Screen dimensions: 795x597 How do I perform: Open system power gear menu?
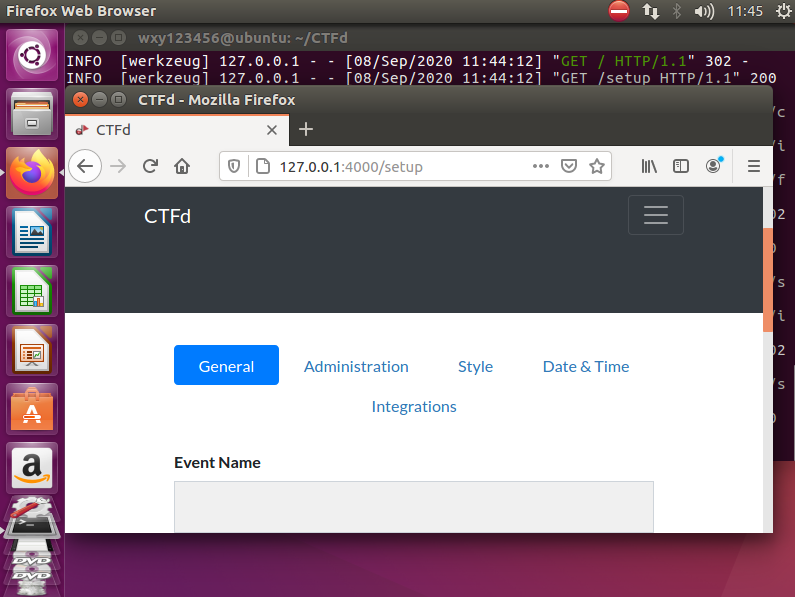click(x=784, y=11)
